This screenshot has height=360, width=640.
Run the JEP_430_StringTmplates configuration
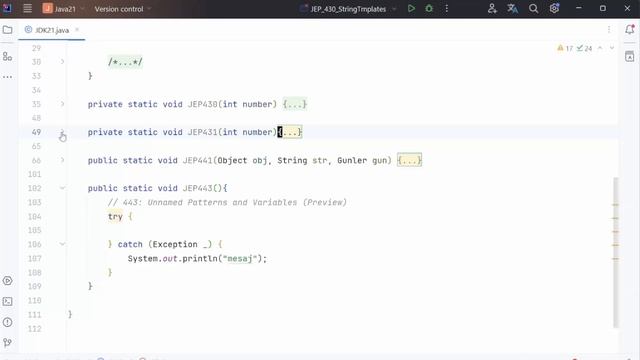click(x=411, y=8)
